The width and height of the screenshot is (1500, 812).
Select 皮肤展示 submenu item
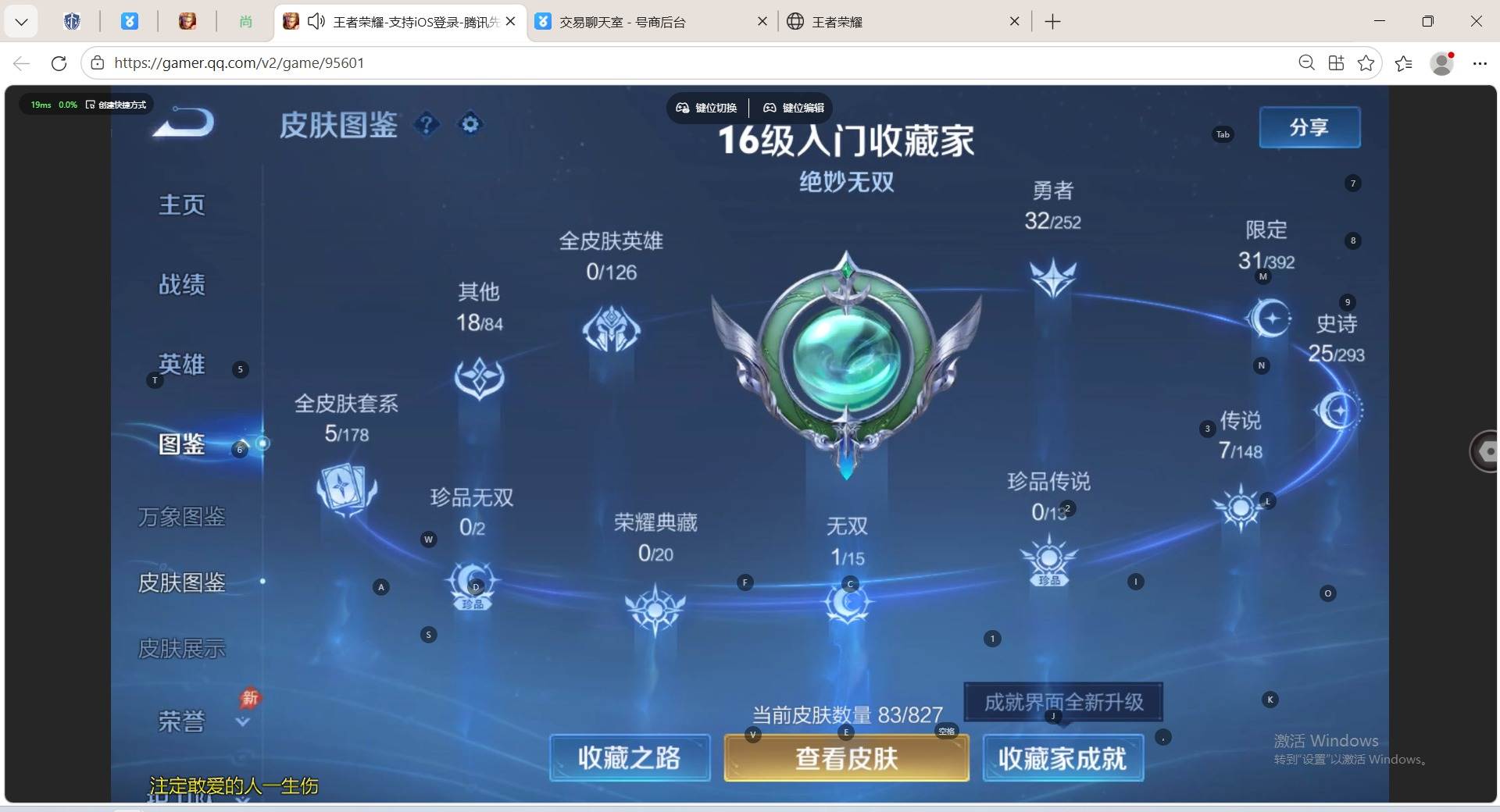[x=182, y=649]
